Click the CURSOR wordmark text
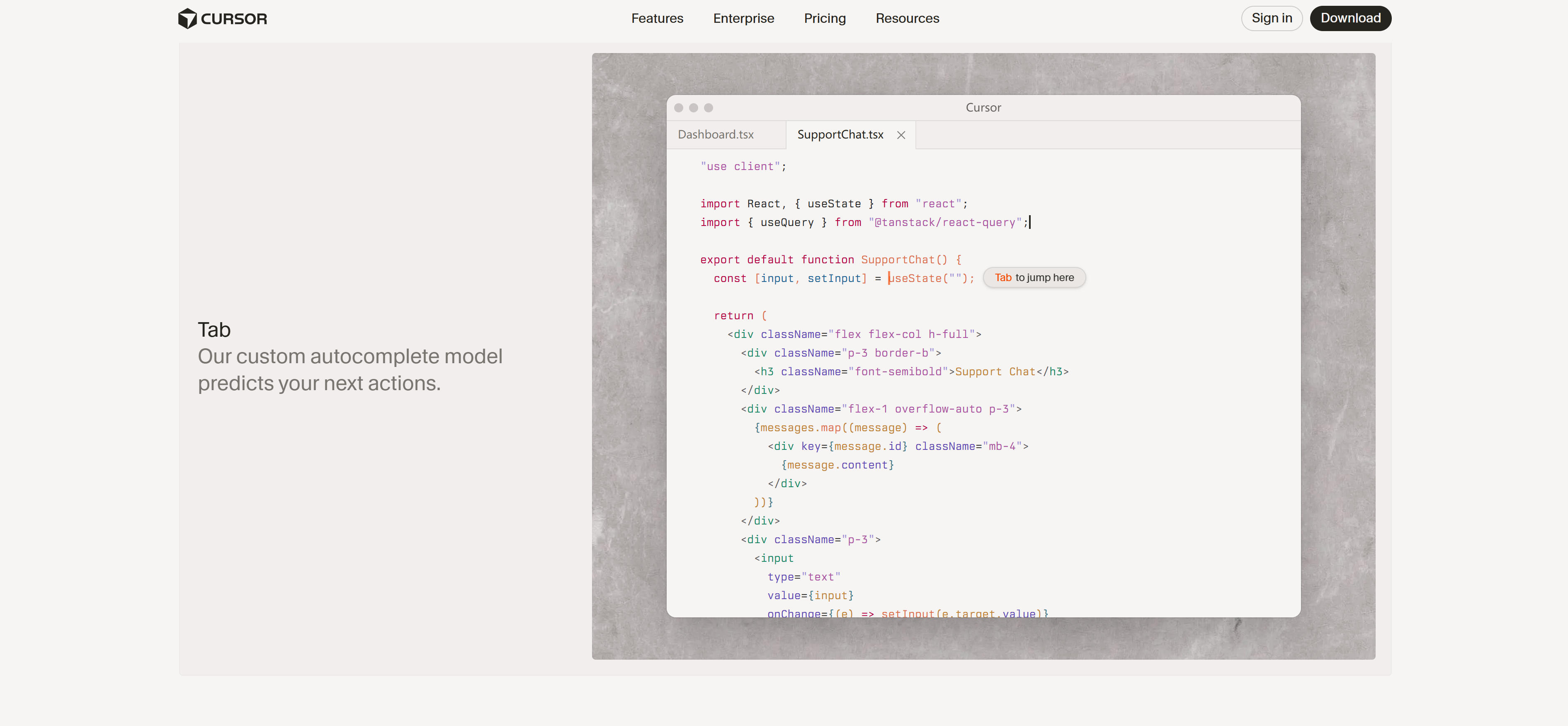The width and height of the screenshot is (1568, 726). [234, 19]
